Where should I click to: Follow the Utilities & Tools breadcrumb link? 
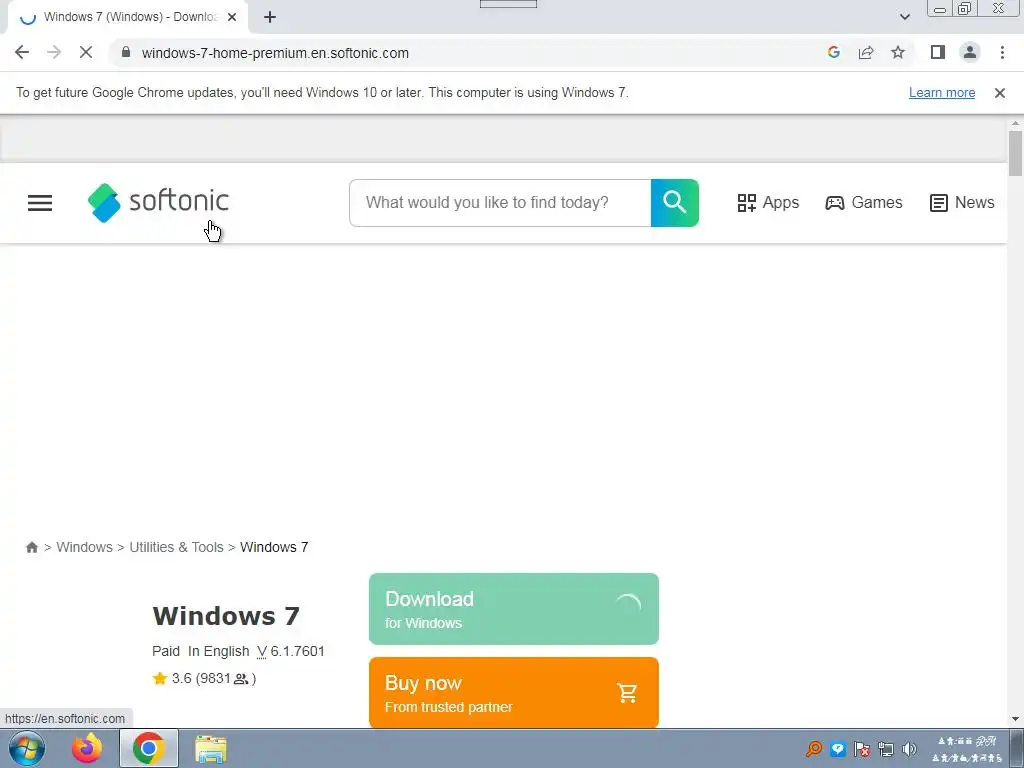[x=176, y=547]
